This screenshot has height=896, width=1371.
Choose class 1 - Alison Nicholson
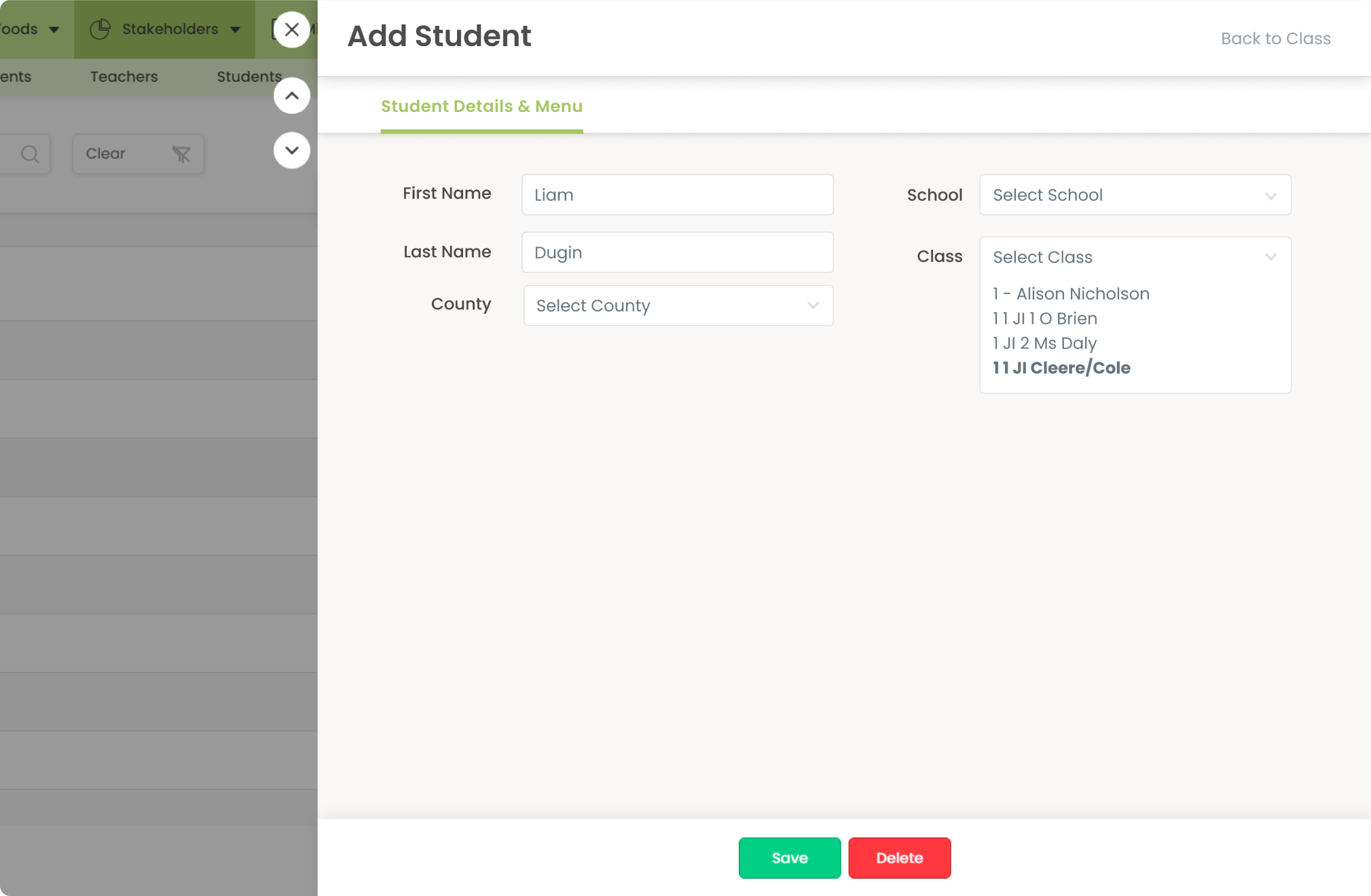pyautogui.click(x=1071, y=294)
